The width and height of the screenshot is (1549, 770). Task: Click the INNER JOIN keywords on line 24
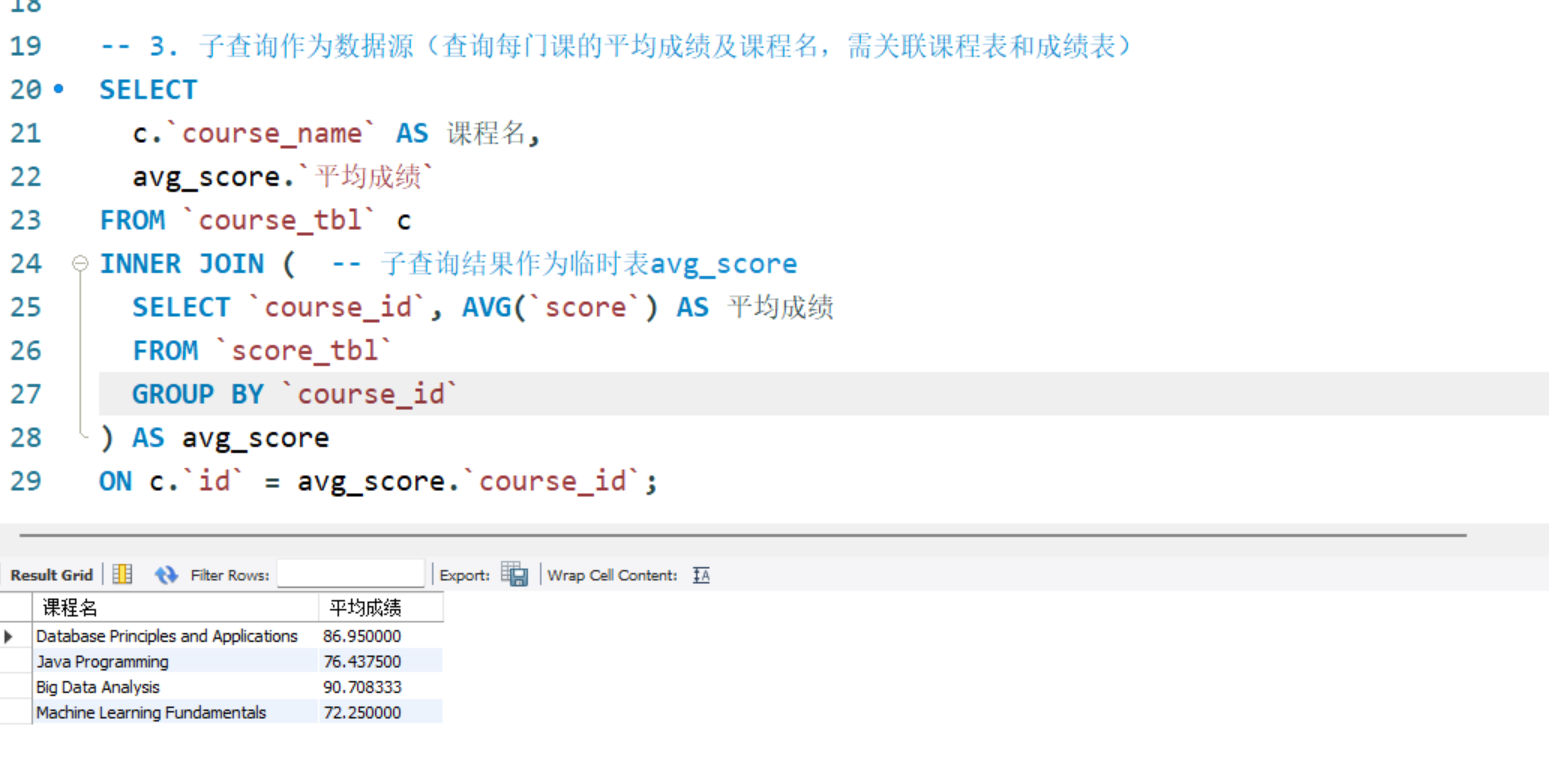coord(181,264)
